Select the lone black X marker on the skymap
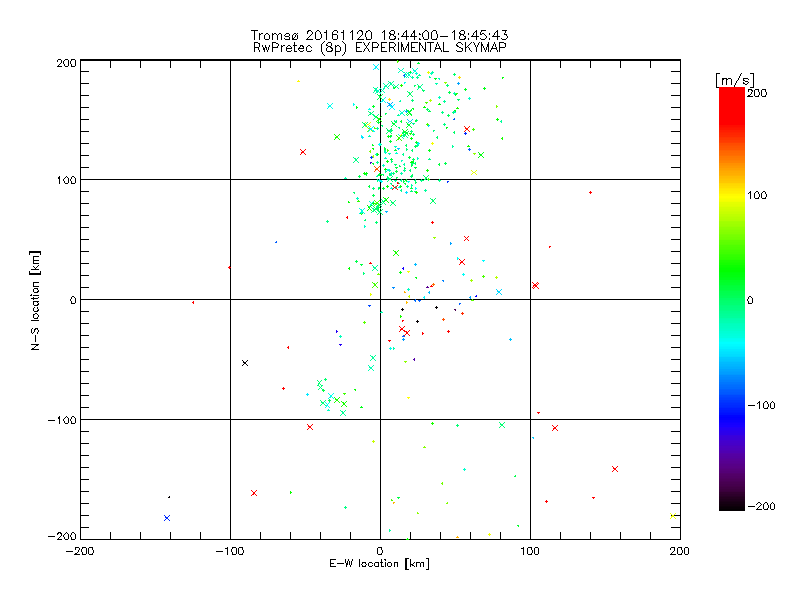 [245, 363]
